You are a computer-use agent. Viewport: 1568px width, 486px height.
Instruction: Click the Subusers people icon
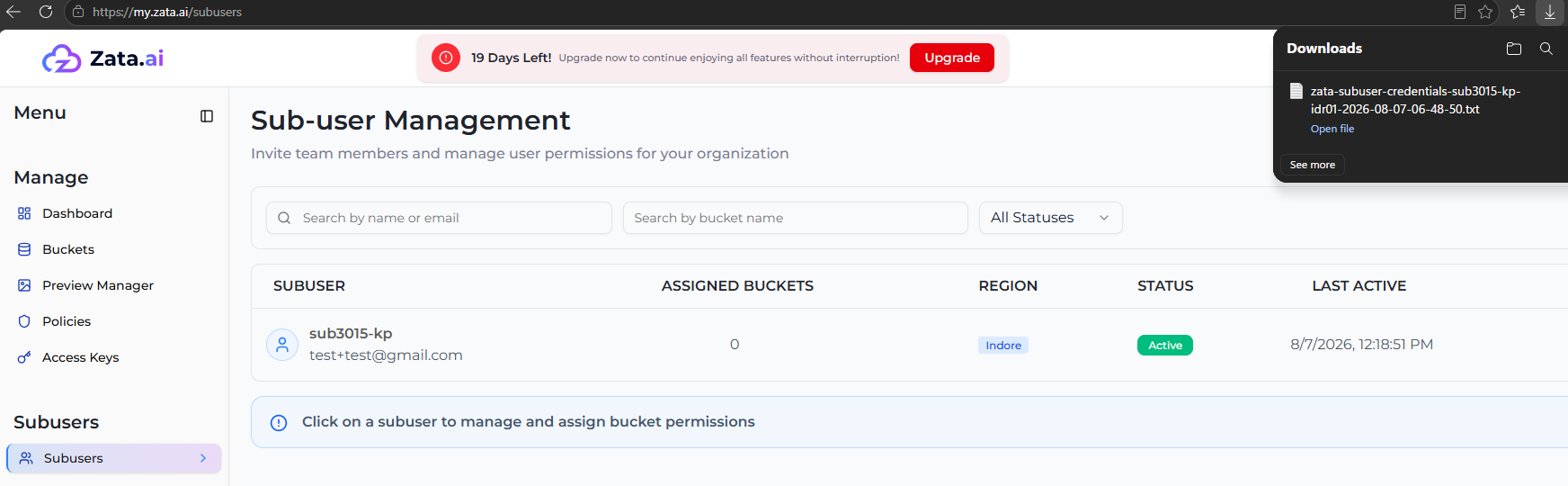point(26,458)
